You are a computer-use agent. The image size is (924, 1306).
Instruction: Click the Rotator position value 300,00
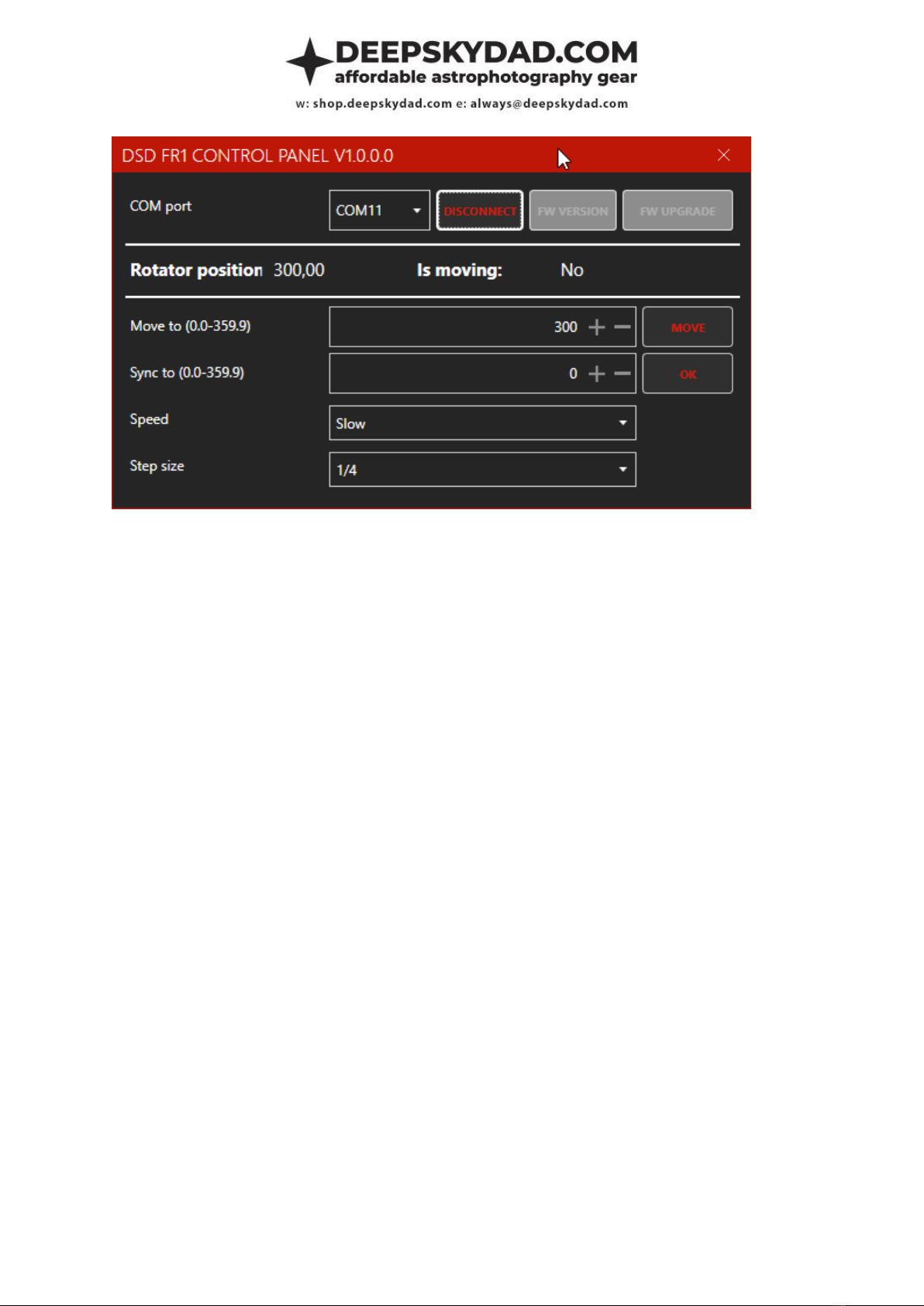(299, 271)
